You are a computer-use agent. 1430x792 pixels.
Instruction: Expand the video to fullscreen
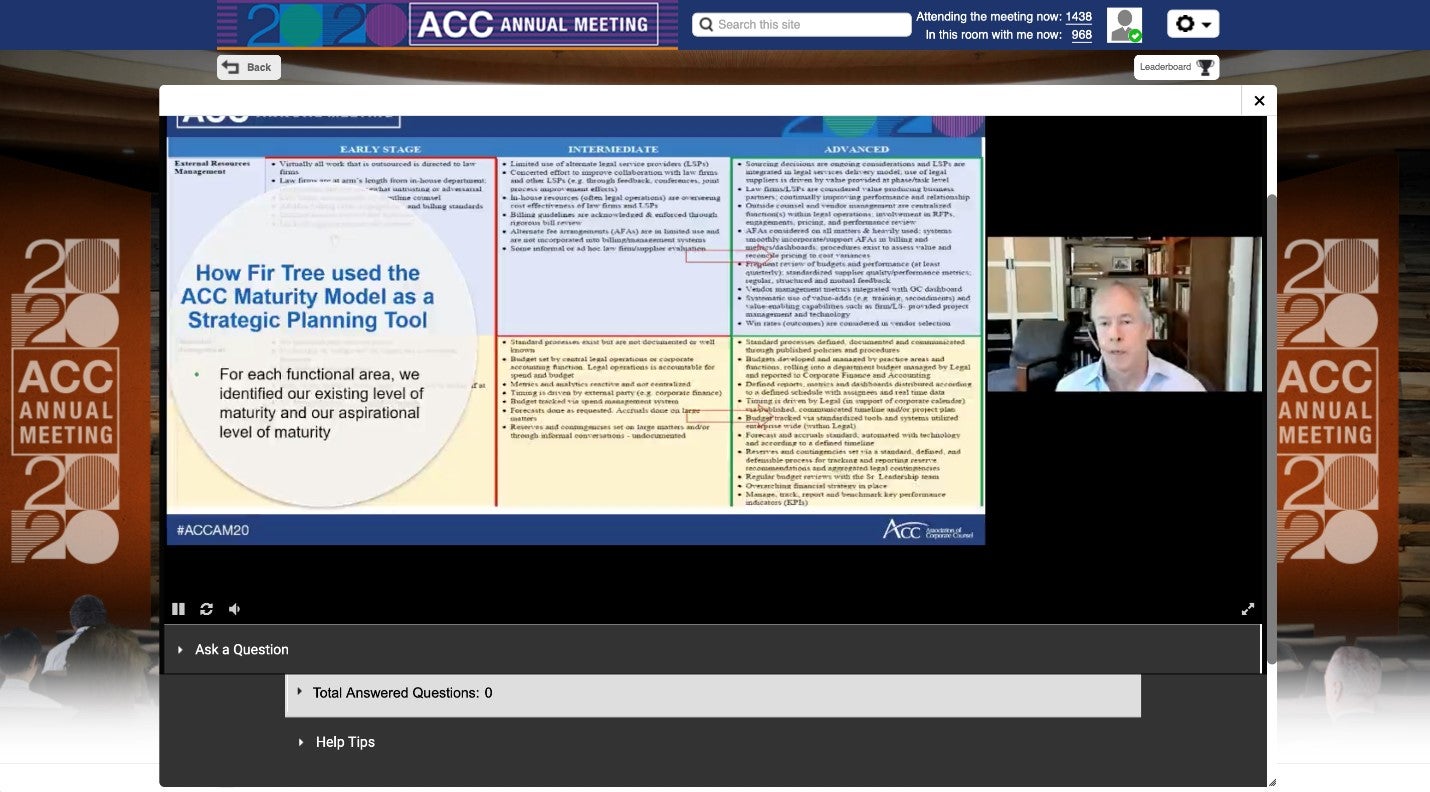[x=1248, y=609]
